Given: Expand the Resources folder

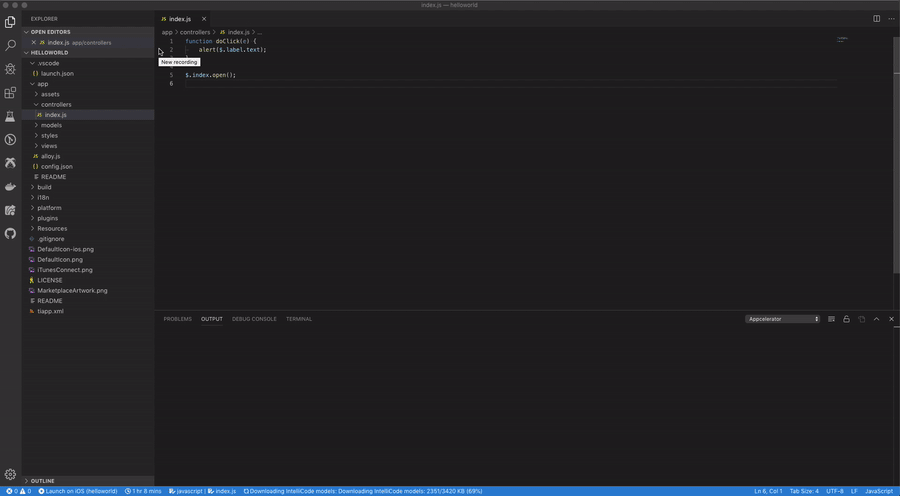Looking at the screenshot, I should [88, 228].
